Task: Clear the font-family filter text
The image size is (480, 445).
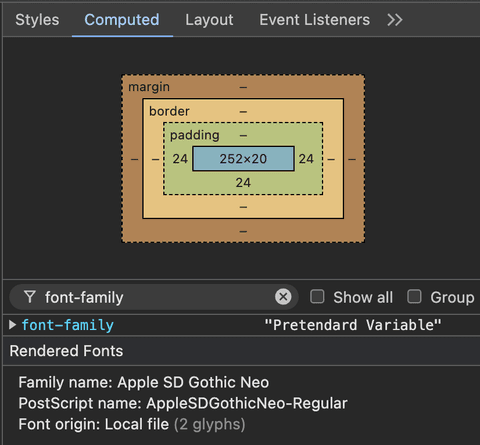Action: 283,296
